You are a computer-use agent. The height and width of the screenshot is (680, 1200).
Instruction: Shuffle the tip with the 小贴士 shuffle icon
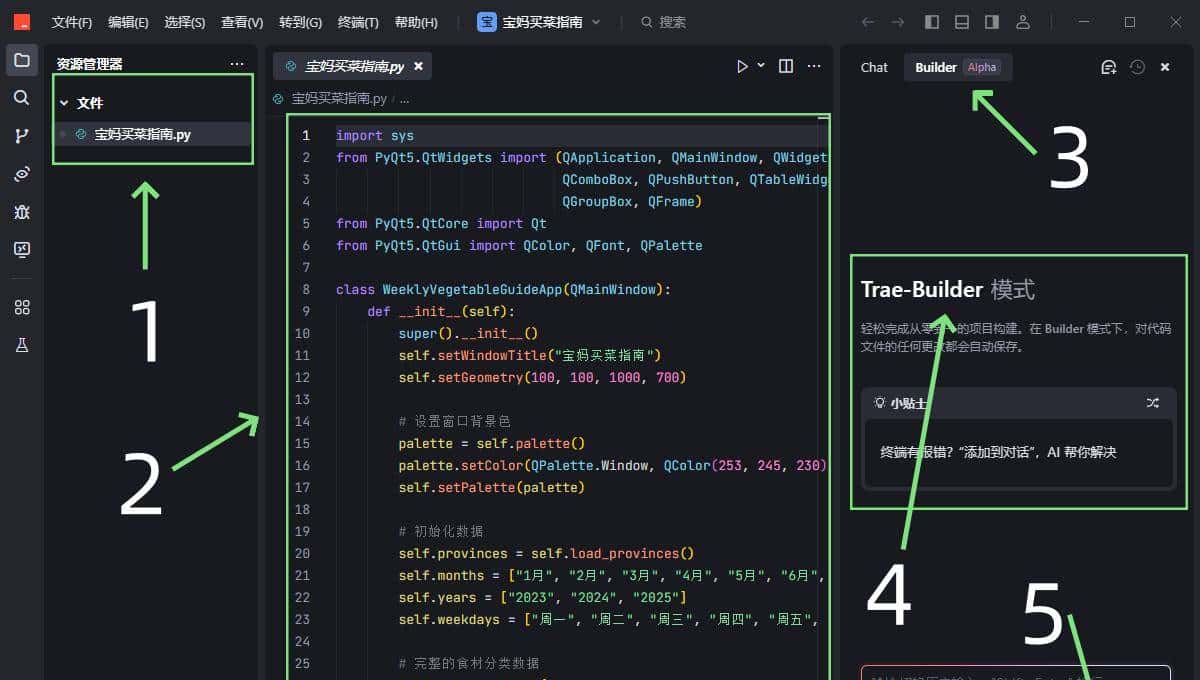coord(1152,403)
